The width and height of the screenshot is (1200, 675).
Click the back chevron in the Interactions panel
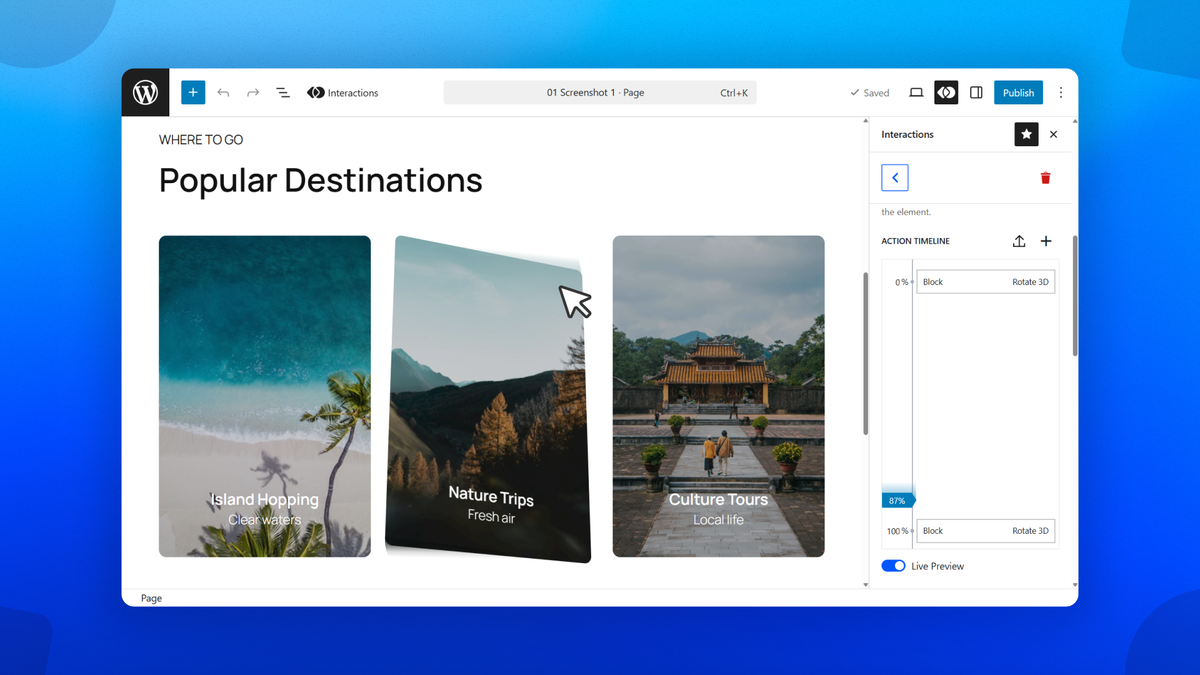pos(894,177)
